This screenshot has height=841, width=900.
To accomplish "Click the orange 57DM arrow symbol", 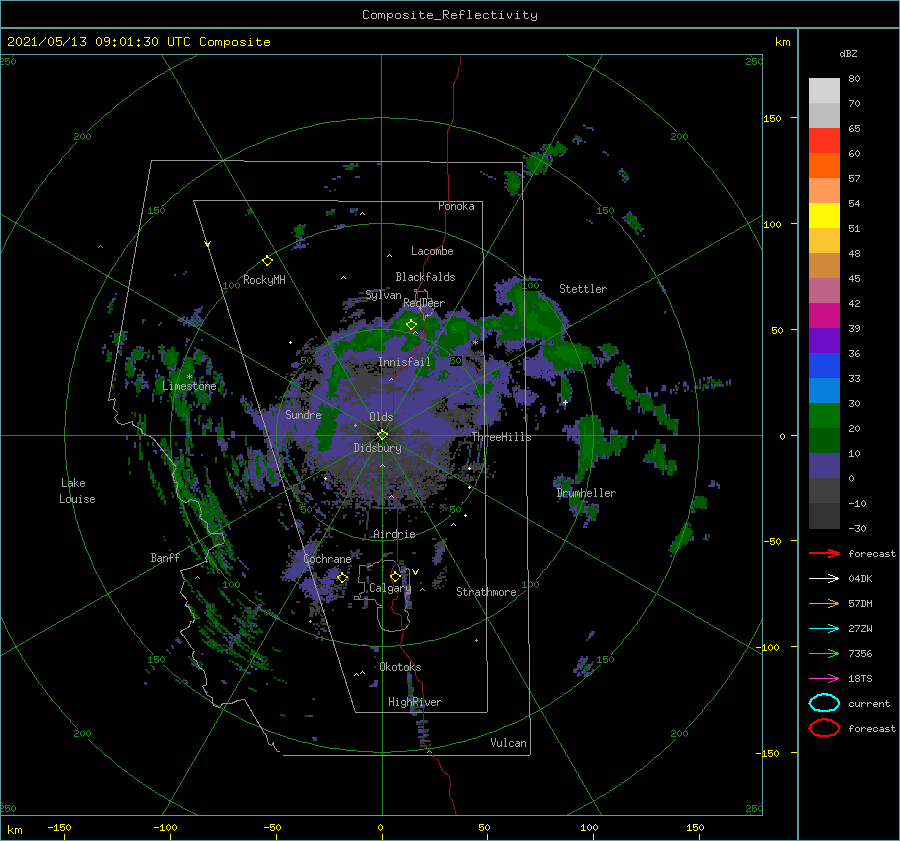I will coord(824,603).
